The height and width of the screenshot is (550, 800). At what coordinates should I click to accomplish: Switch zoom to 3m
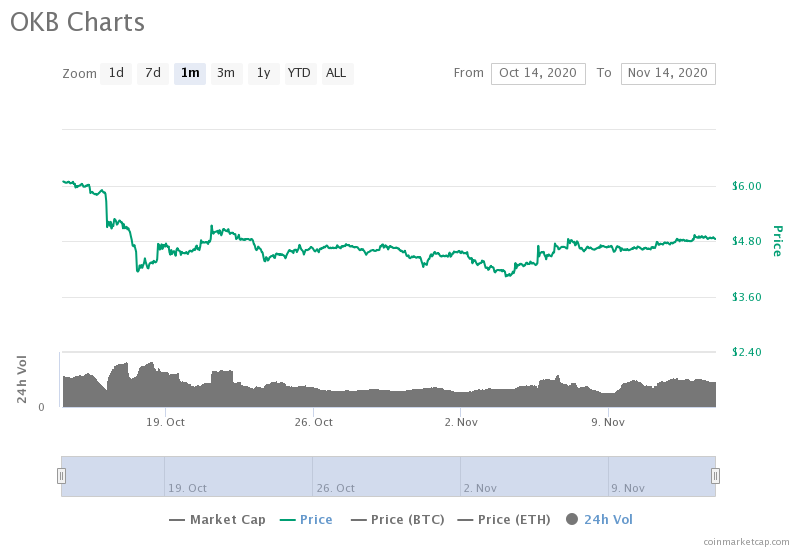[x=226, y=73]
